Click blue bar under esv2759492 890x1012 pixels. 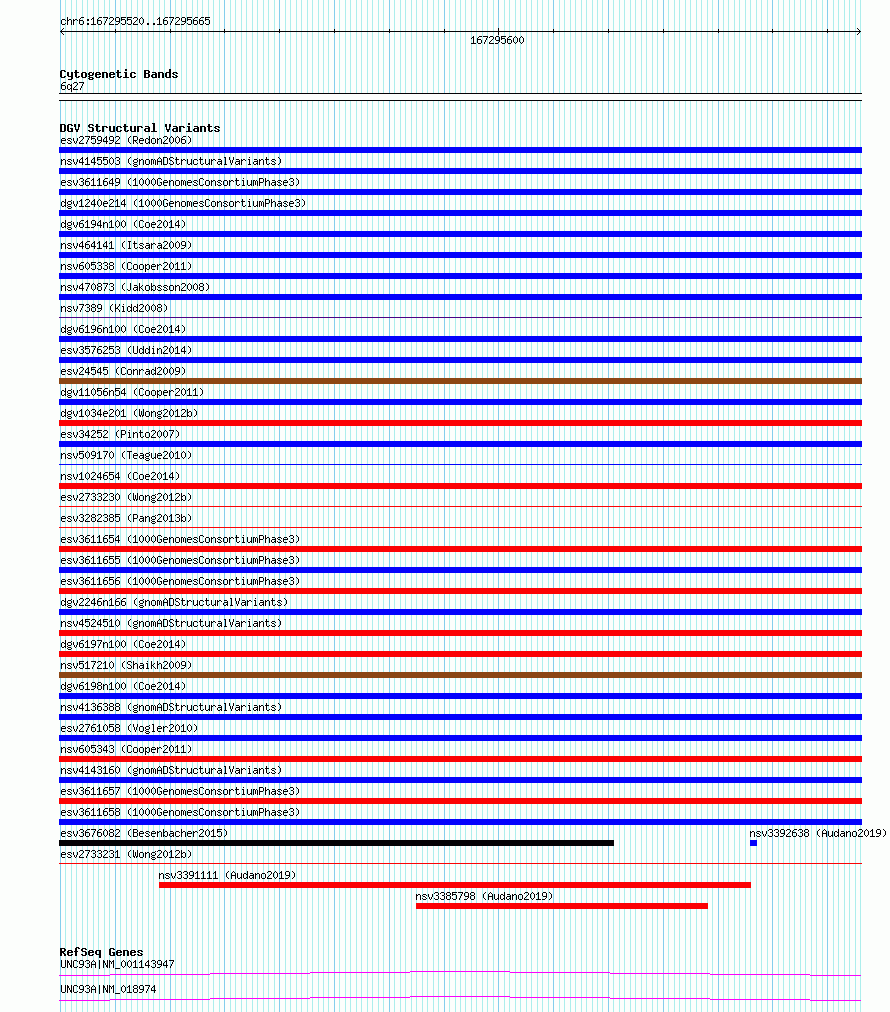(x=460, y=150)
